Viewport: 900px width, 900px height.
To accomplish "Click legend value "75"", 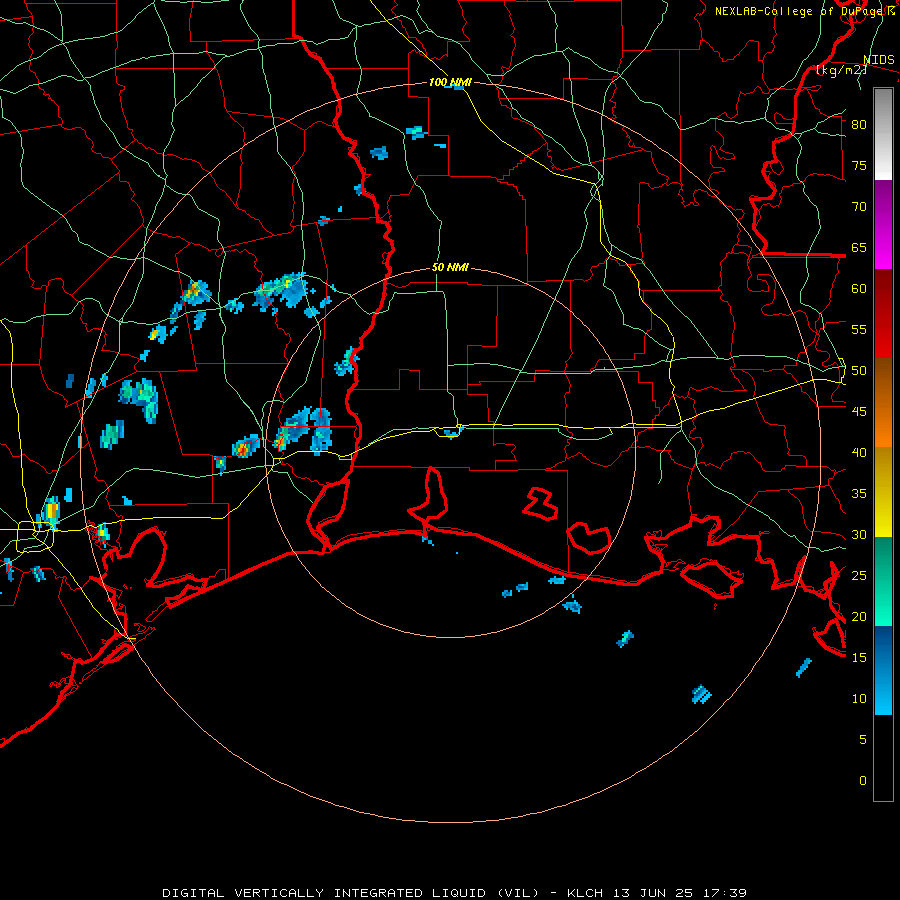I will tap(859, 166).
